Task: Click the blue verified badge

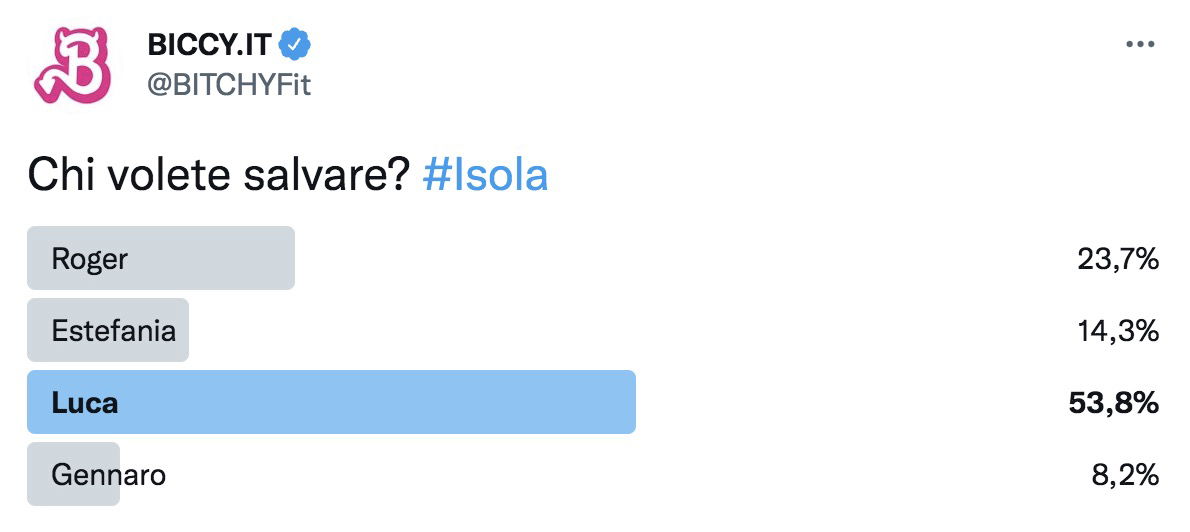Action: click(295, 46)
